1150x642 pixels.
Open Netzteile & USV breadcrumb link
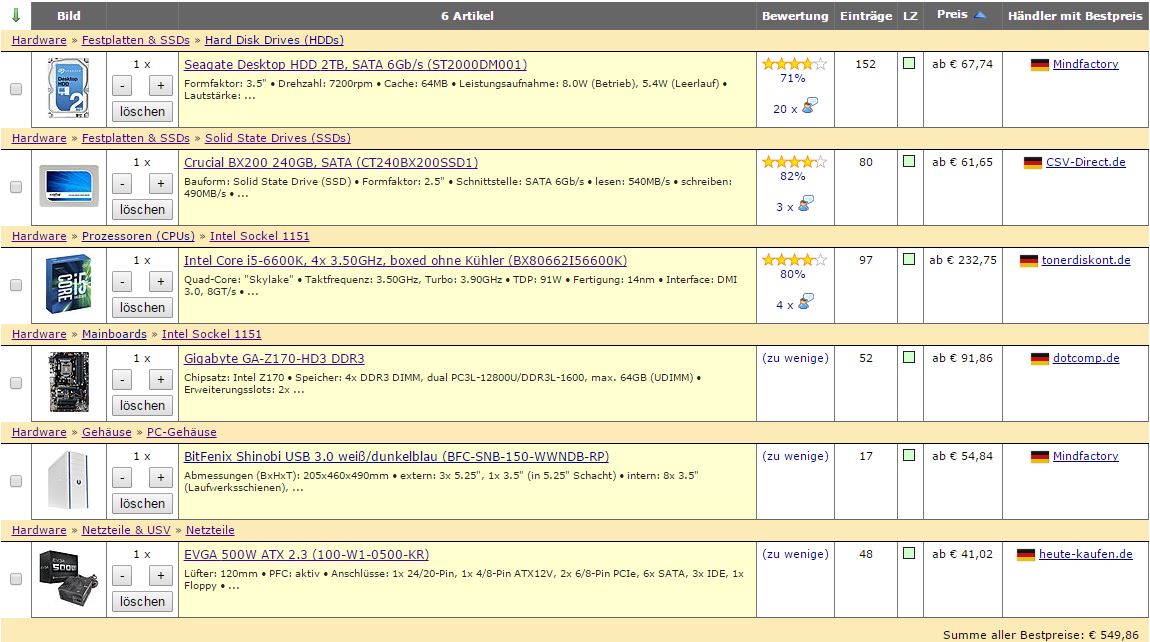coord(126,530)
